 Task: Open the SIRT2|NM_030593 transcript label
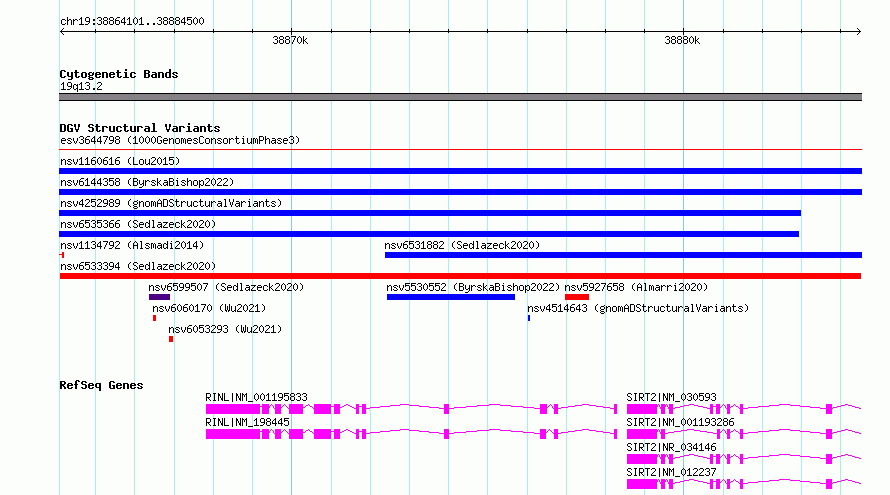click(671, 397)
